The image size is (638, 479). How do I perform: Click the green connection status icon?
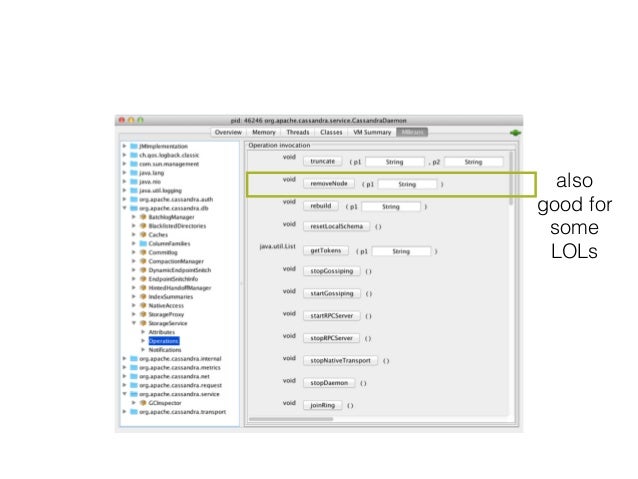click(515, 133)
